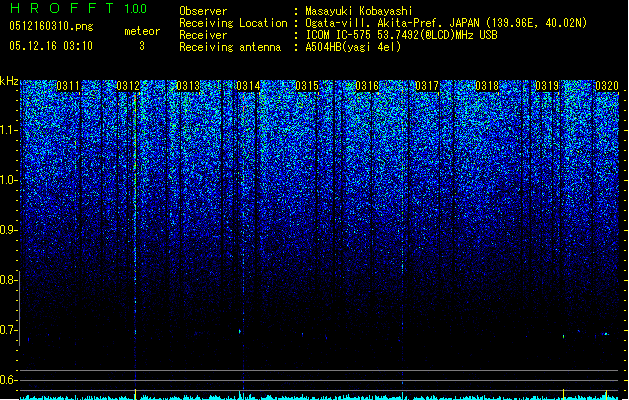Click the 0320 time marker
Image resolution: width=629 pixels, height=400 pixels.
(x=607, y=86)
